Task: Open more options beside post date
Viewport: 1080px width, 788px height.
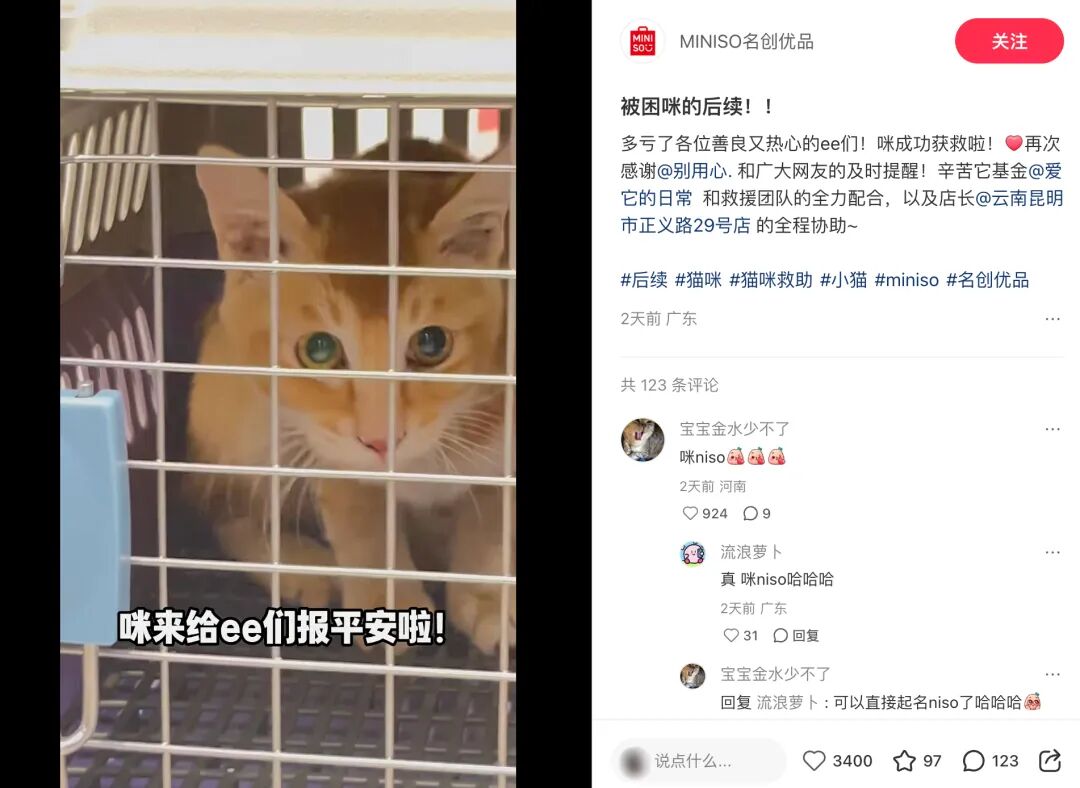Action: click(x=1052, y=318)
